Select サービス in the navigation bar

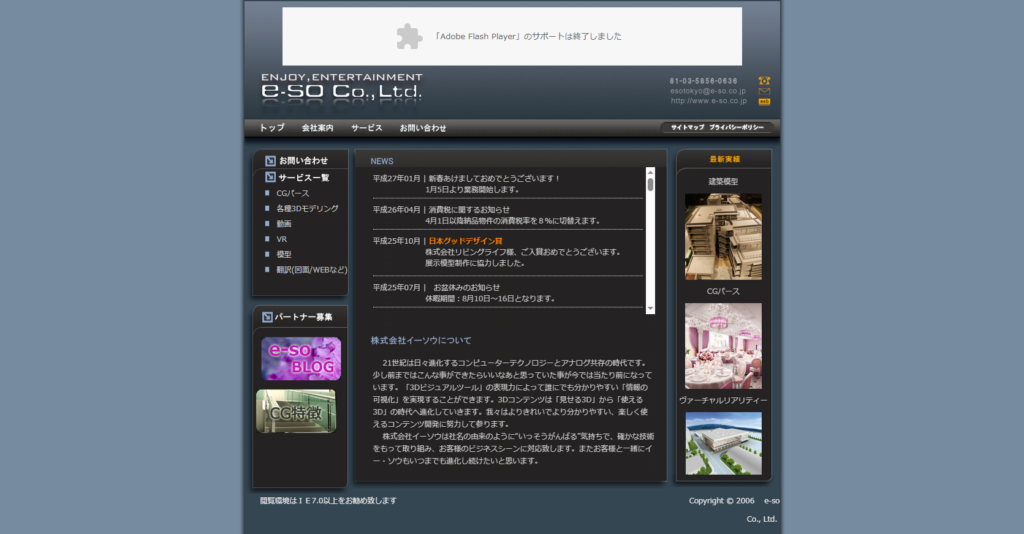coord(366,128)
